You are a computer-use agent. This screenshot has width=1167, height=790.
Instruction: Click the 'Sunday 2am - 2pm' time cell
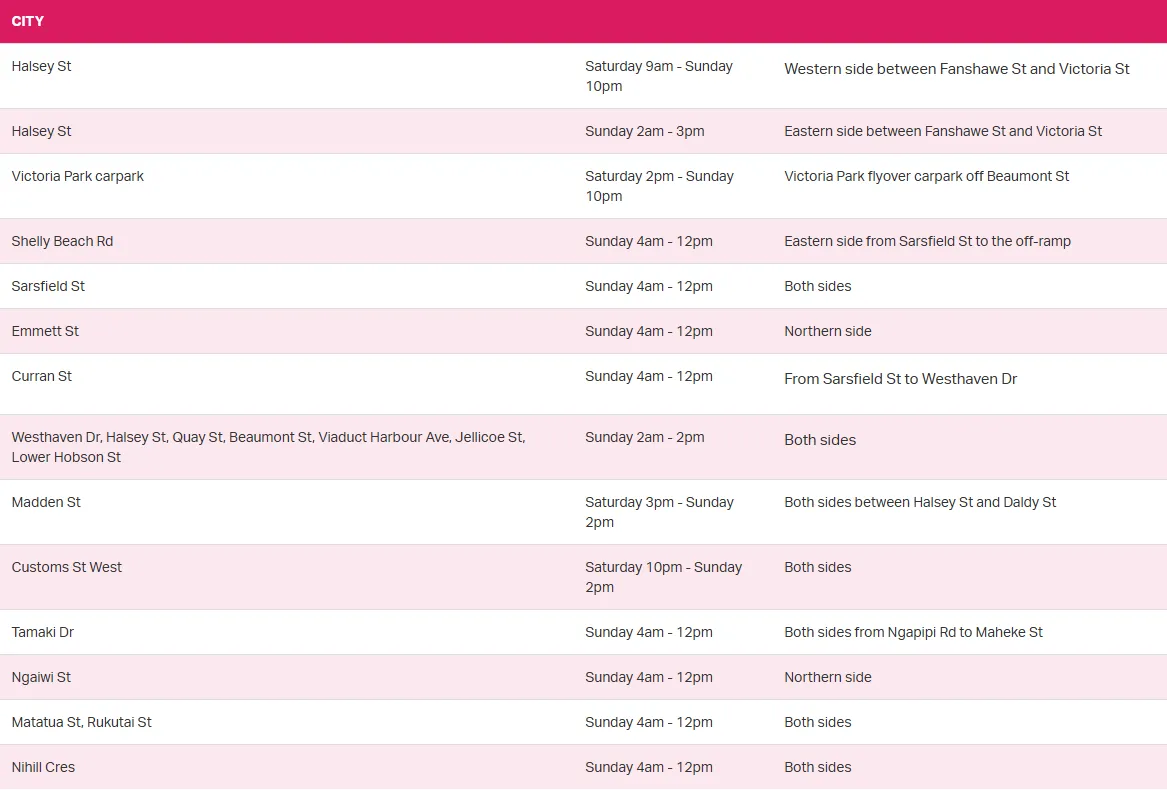[x=645, y=437]
